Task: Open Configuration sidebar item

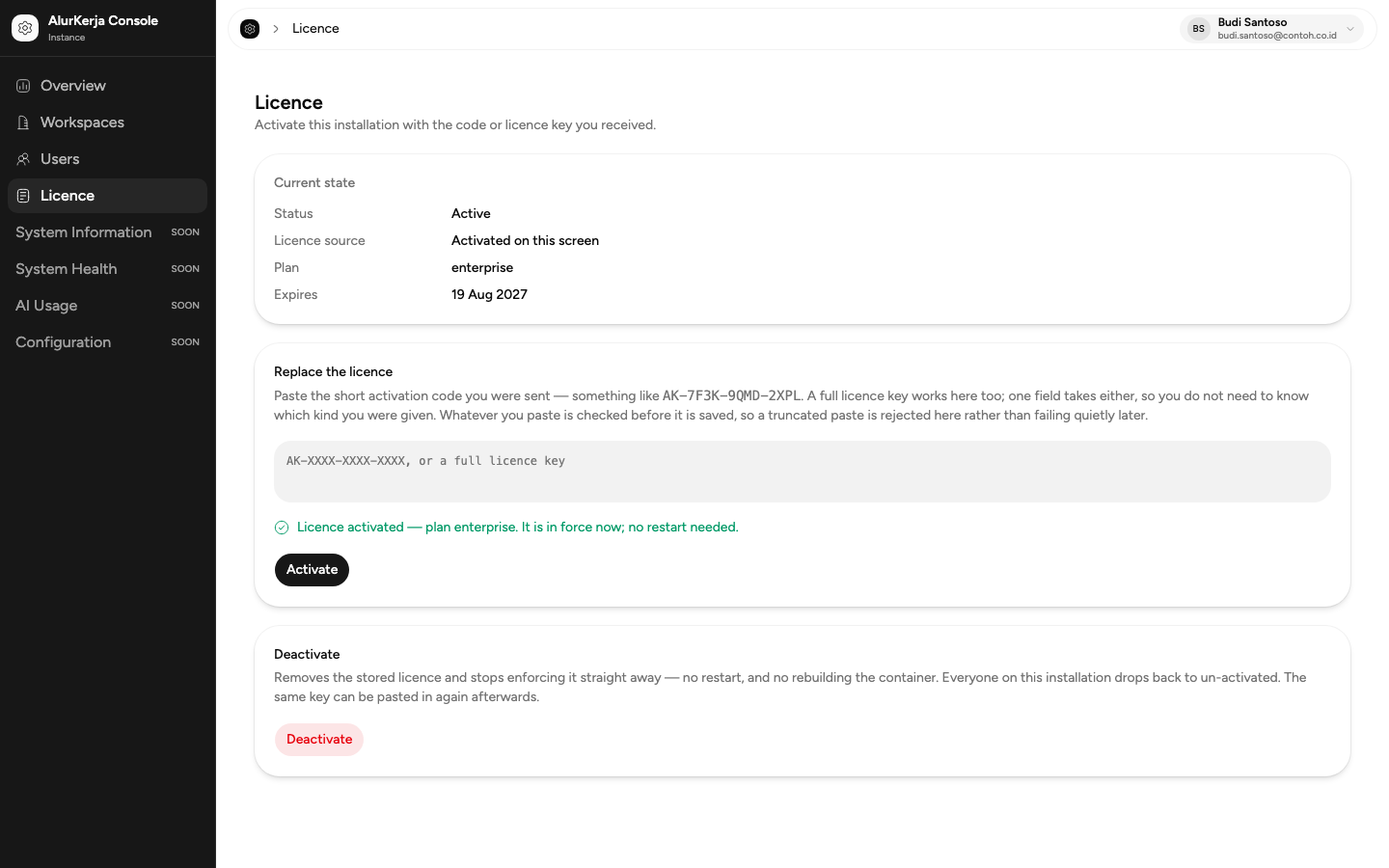Action: pos(107,342)
